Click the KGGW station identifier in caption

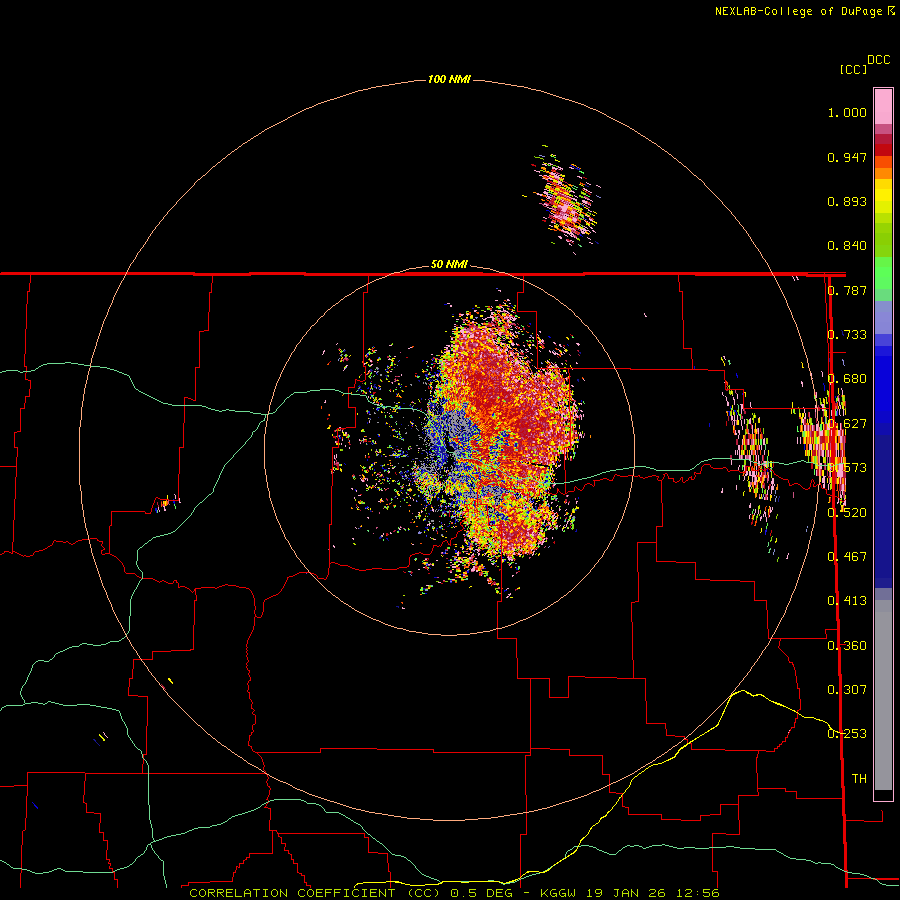click(x=559, y=893)
